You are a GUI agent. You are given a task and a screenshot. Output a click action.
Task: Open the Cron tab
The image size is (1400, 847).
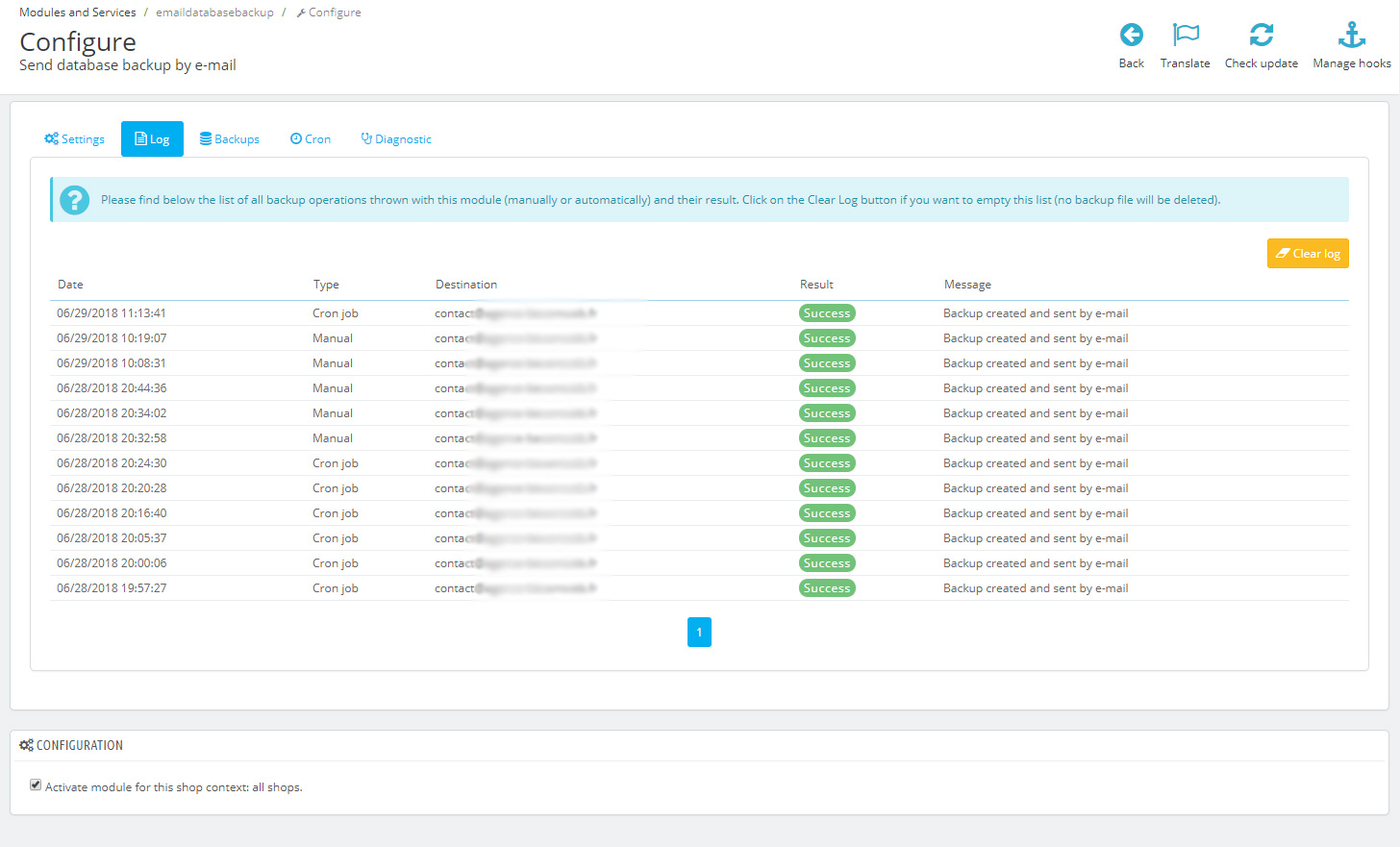point(311,139)
